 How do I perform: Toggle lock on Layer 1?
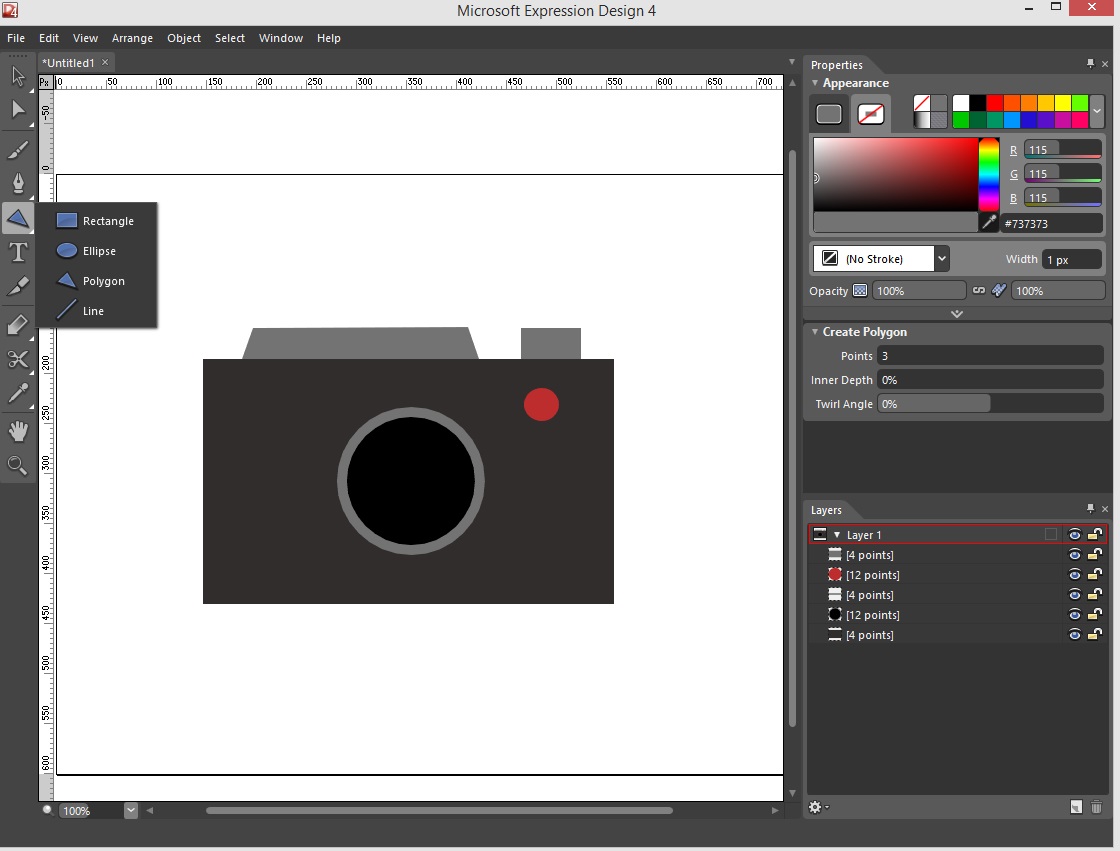click(x=1096, y=535)
